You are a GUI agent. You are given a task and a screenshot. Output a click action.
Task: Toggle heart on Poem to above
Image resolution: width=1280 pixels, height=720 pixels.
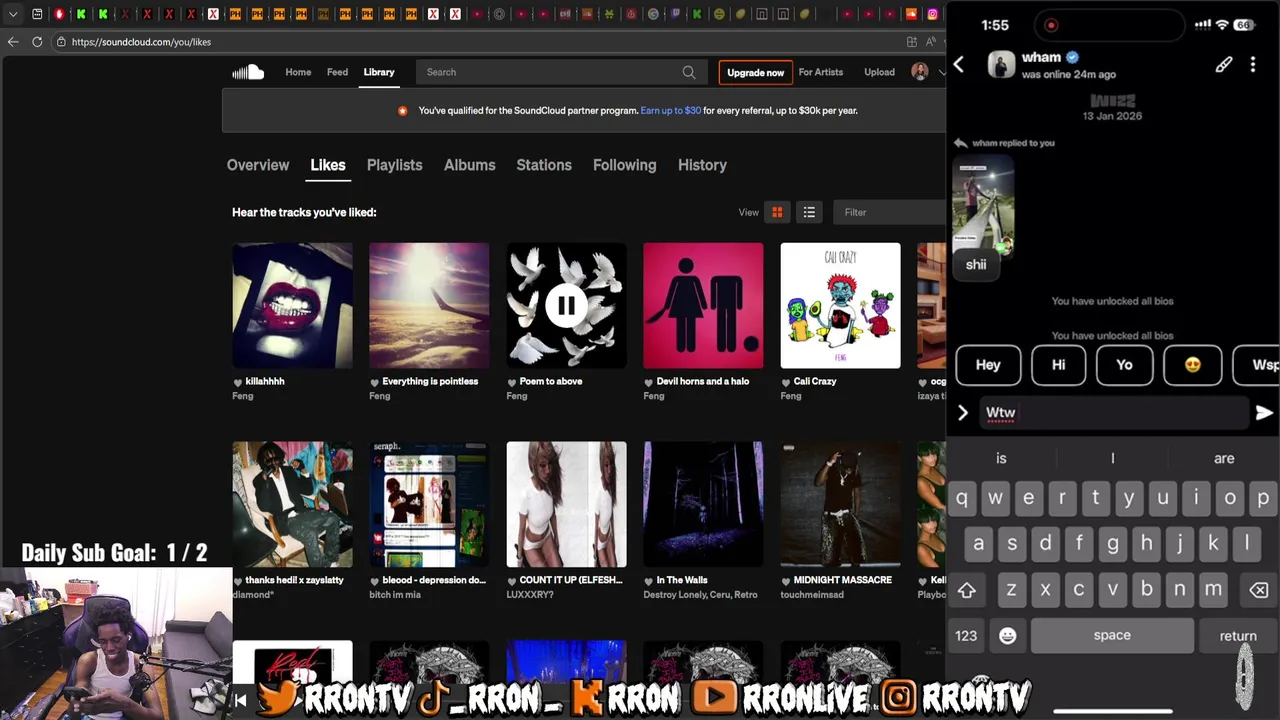point(512,382)
